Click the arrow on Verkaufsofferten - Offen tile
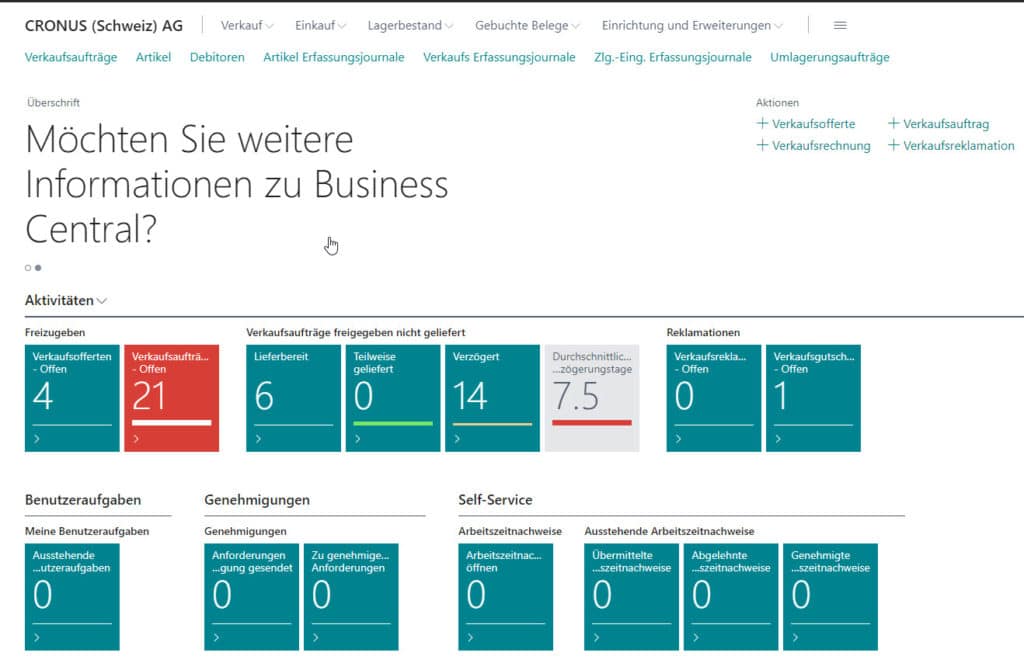1024x670 pixels. (x=37, y=439)
